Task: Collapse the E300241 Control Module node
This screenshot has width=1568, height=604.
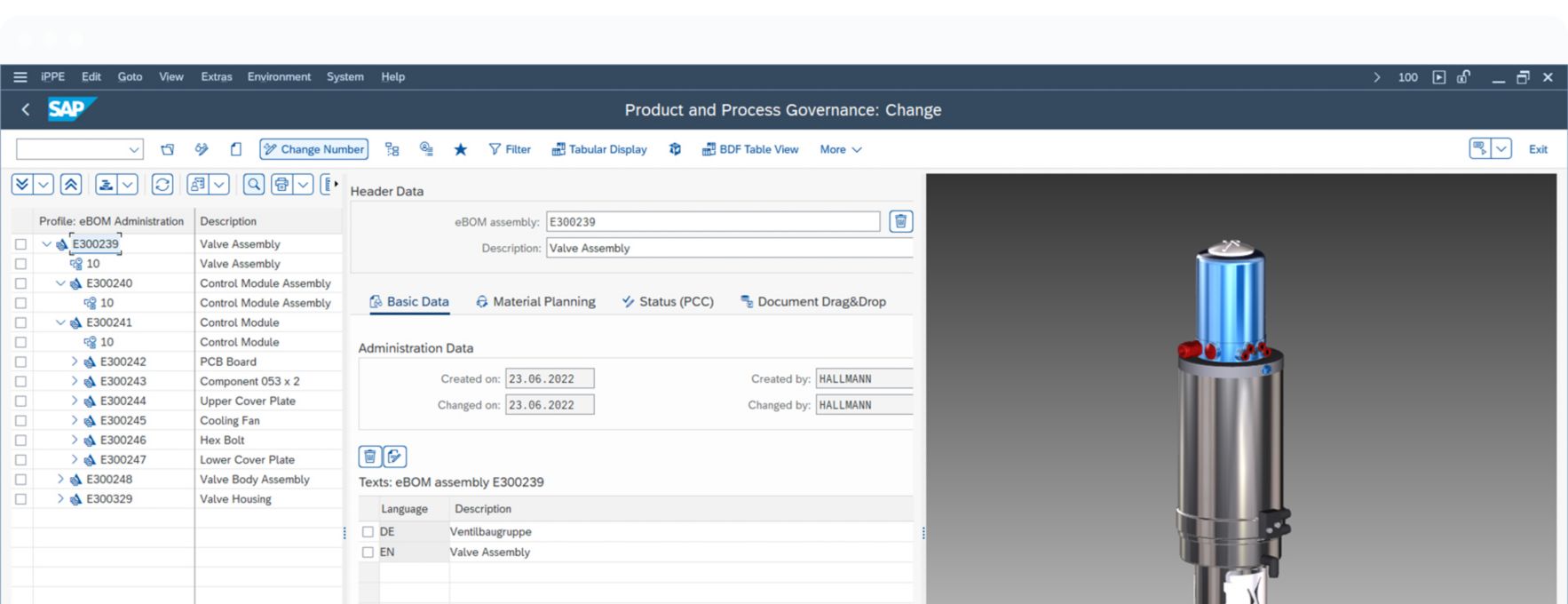Action: (x=60, y=322)
